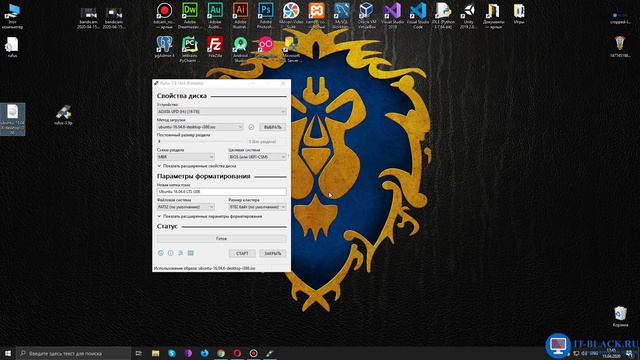Open FileZilla desktop shortcut

click(x=215, y=47)
